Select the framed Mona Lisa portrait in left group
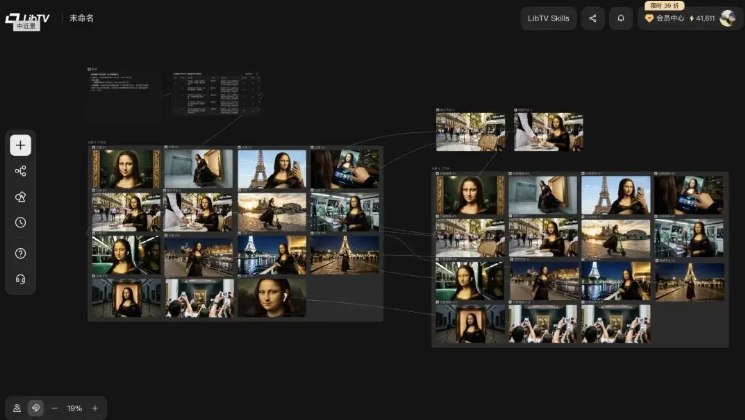Image resolution: width=745 pixels, height=420 pixels. click(126, 169)
